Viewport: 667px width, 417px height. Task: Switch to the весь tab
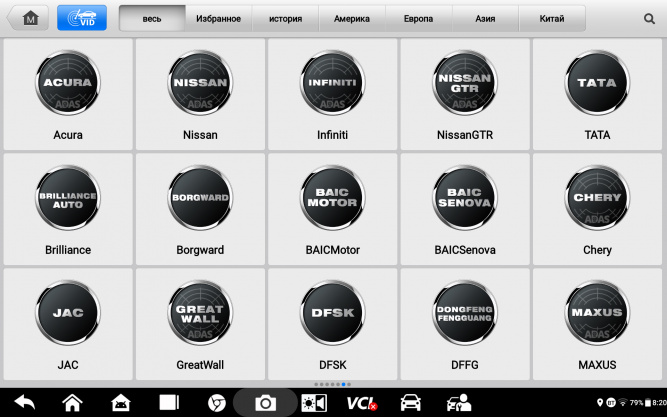152,18
